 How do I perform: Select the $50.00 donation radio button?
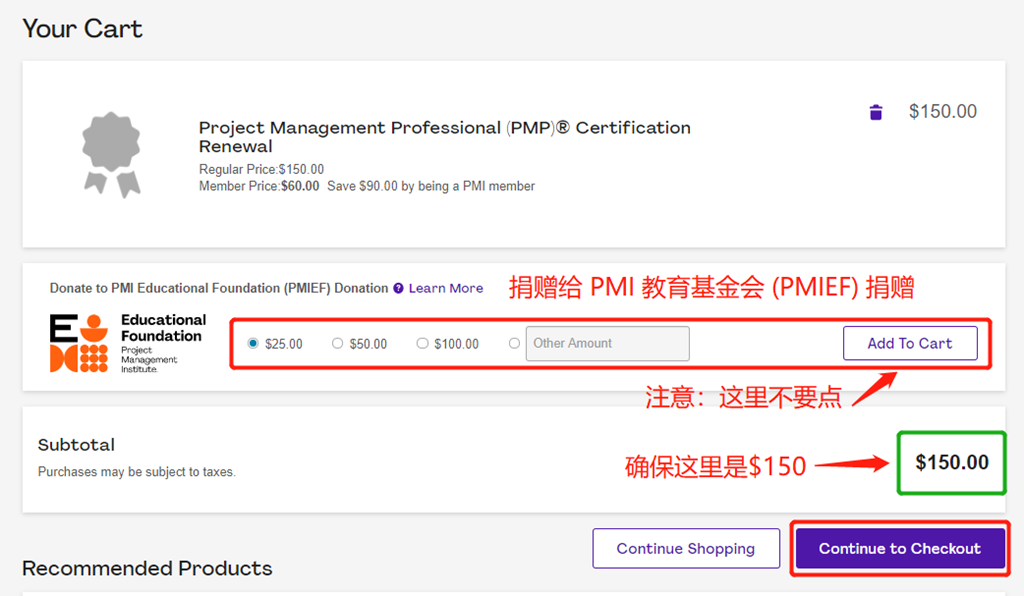(337, 343)
